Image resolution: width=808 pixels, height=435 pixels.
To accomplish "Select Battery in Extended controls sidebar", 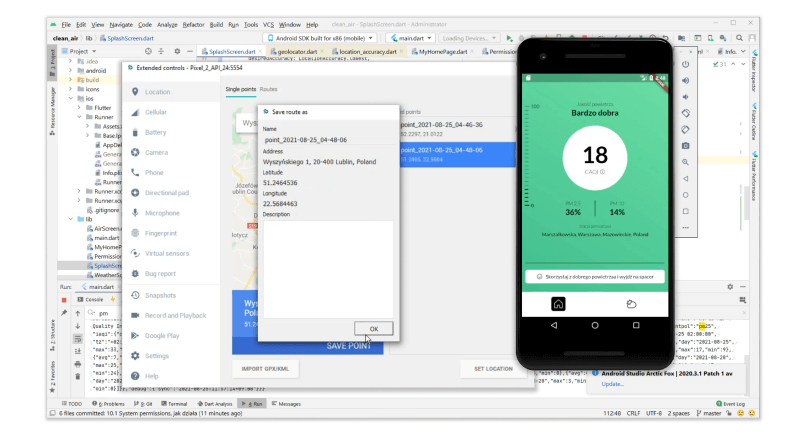I will (x=155, y=132).
